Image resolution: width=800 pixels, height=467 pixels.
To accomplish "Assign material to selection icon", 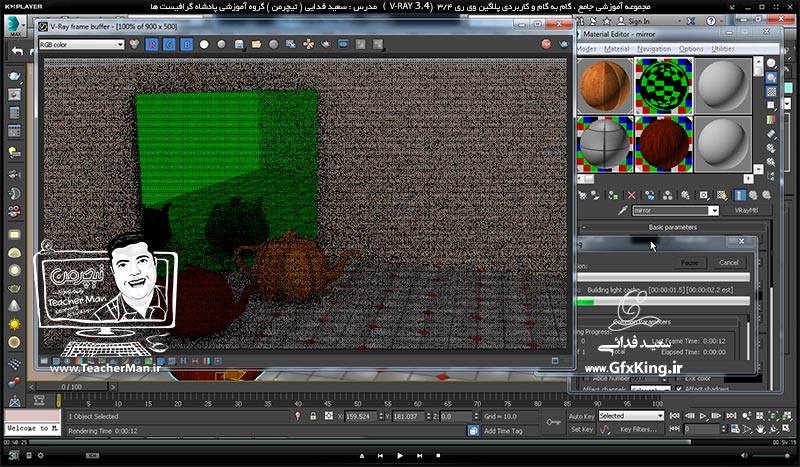I will point(614,195).
